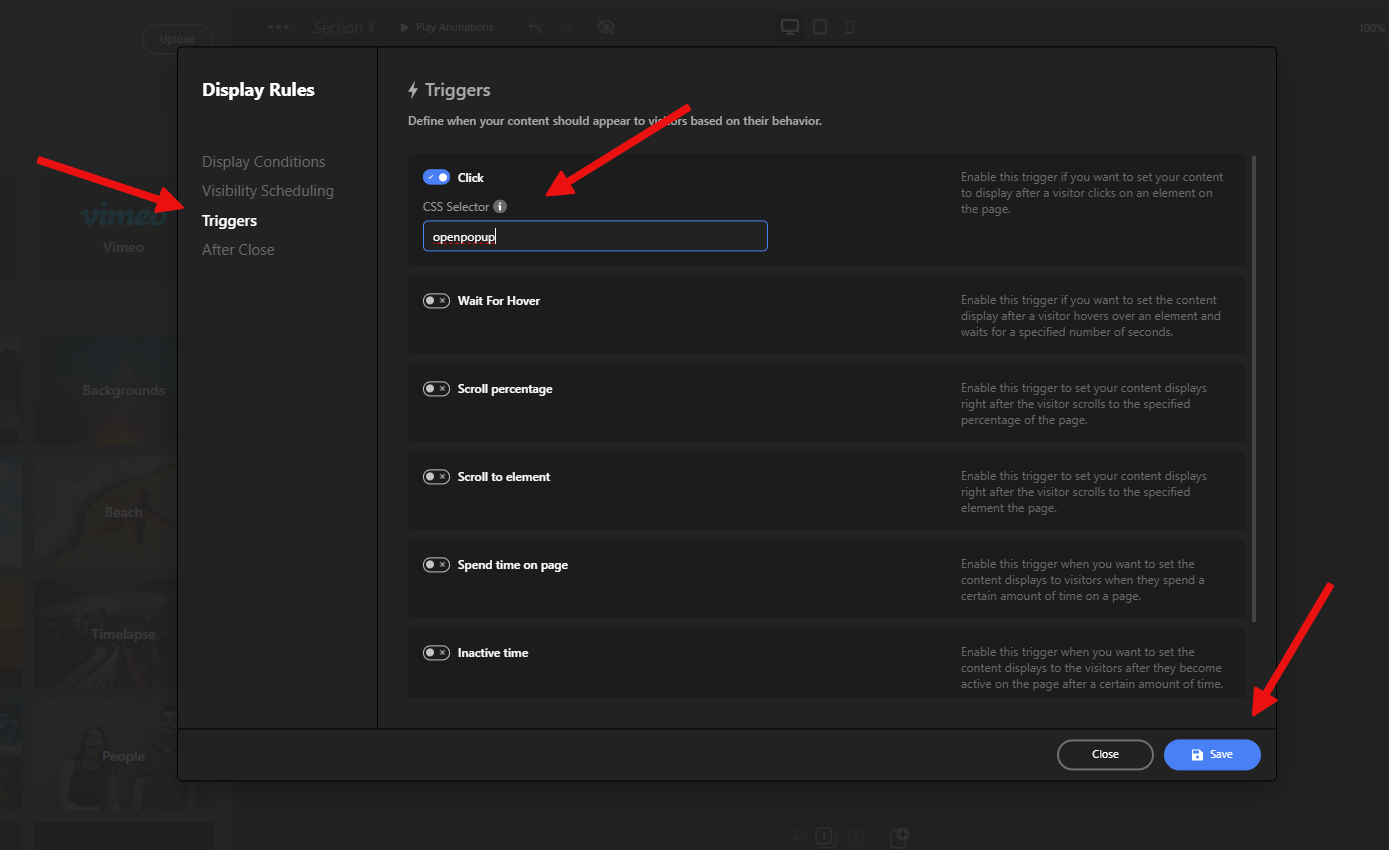Click the Wait For Hover description text
This screenshot has width=1389, height=850.
(1091, 316)
